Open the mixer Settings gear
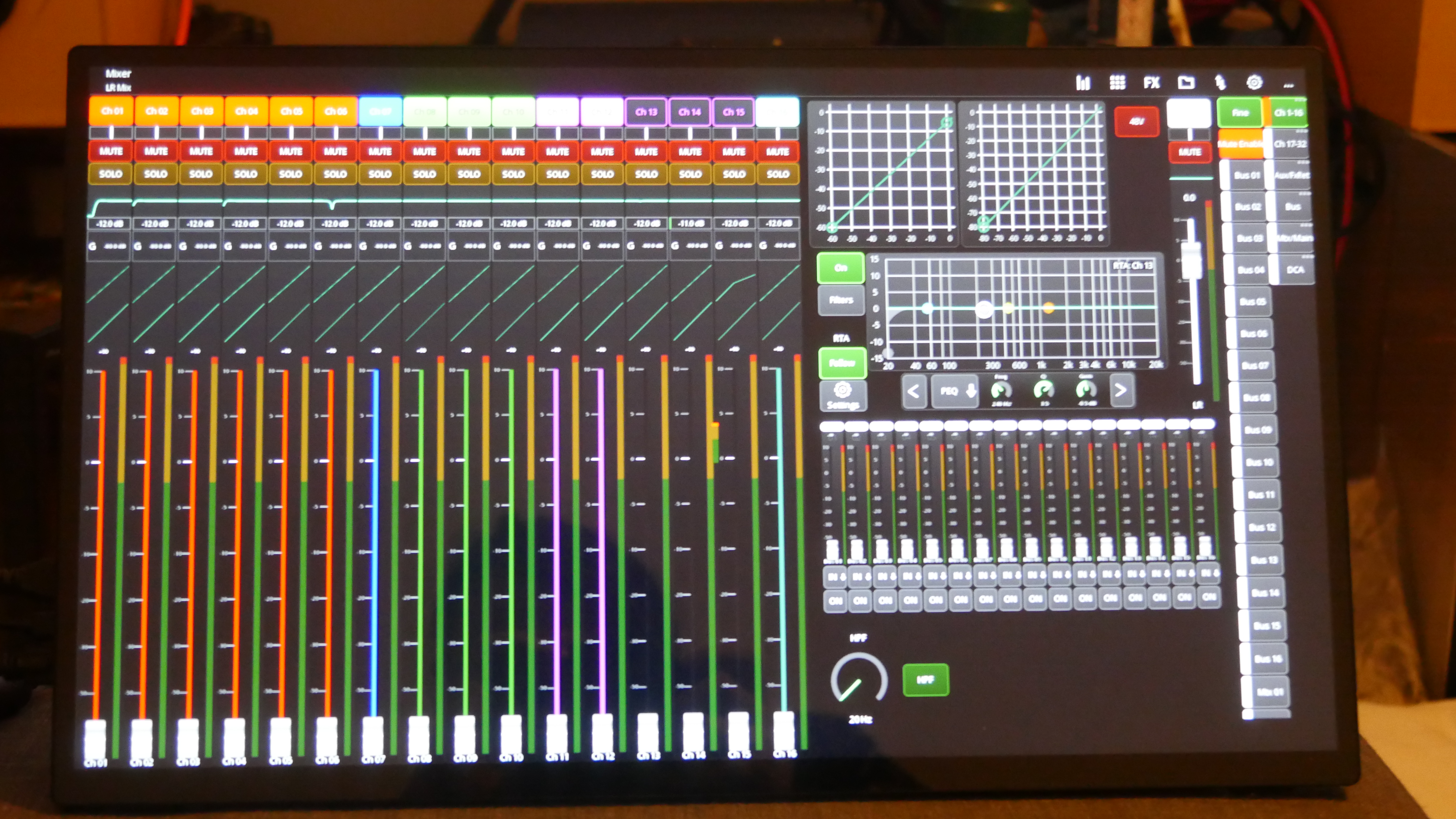Screen dimensions: 1456x819 pyautogui.click(x=1254, y=82)
